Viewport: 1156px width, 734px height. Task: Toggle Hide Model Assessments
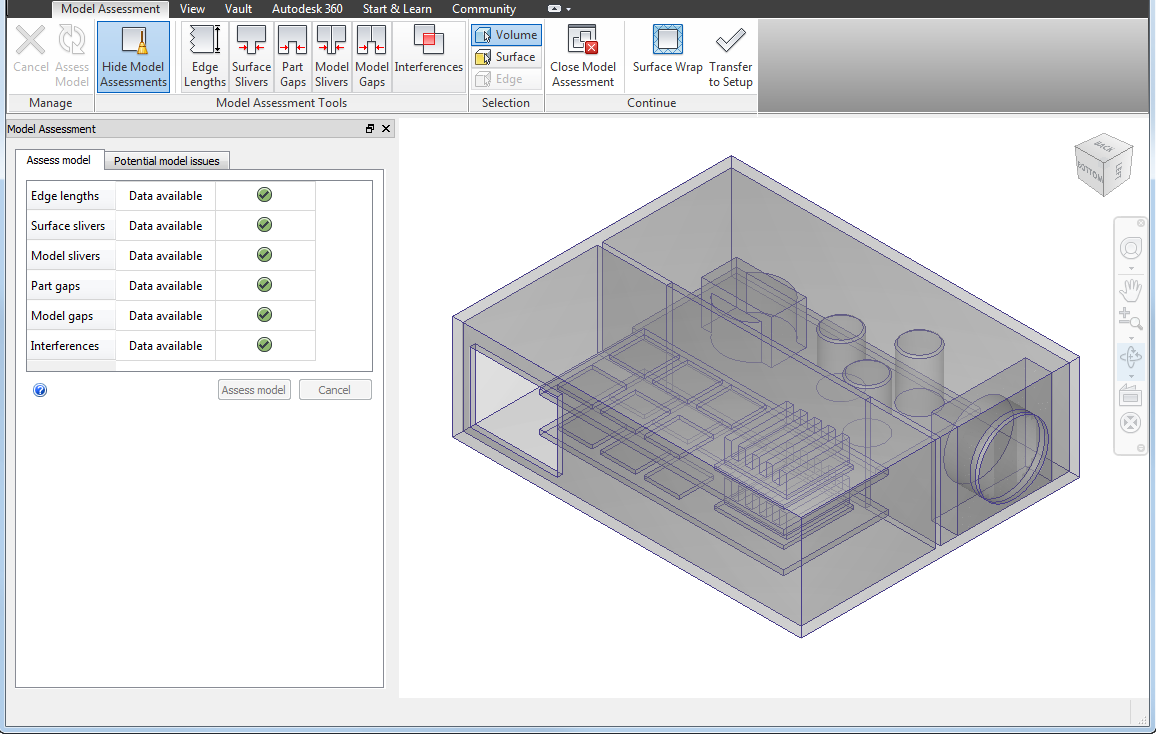(133, 55)
